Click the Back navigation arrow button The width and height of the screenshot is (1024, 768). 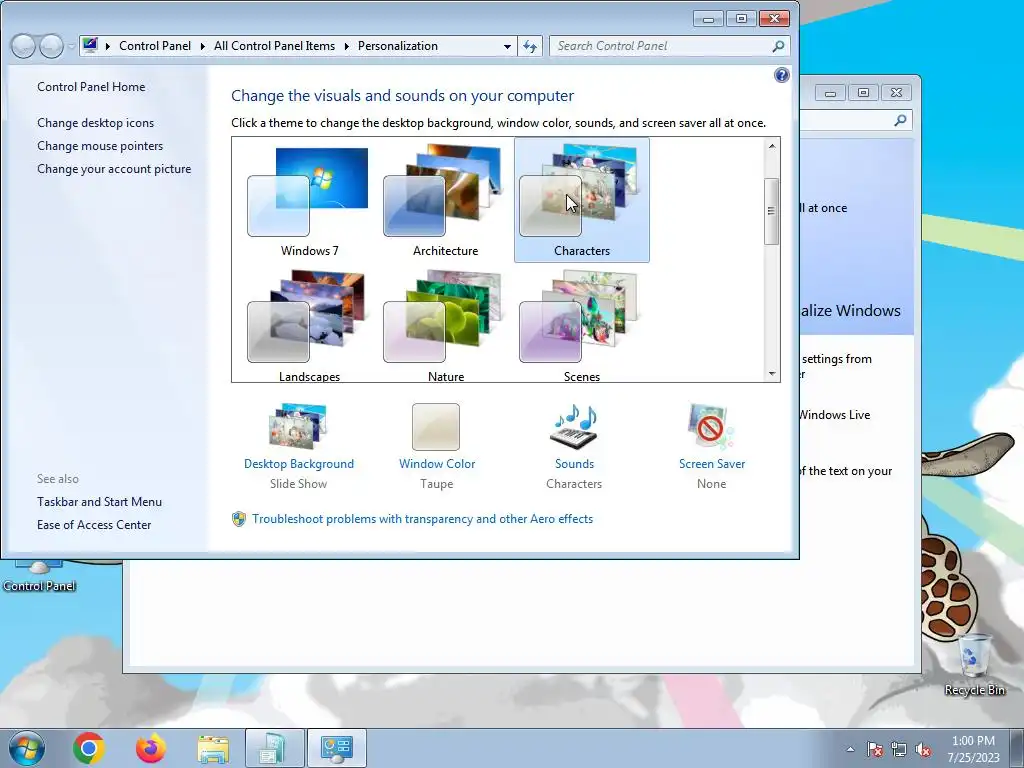click(x=24, y=46)
